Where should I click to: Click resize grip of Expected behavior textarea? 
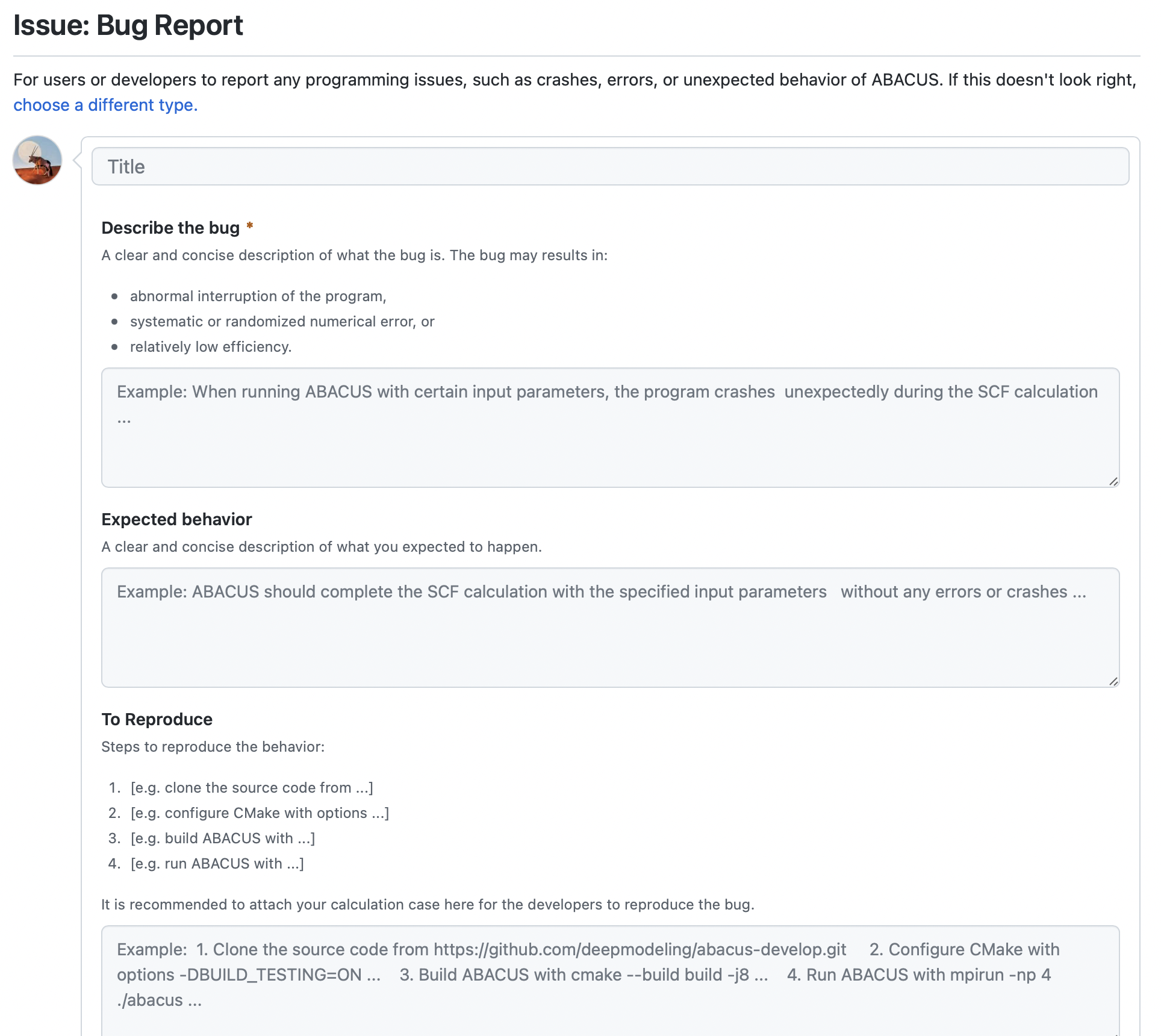coord(1113,681)
